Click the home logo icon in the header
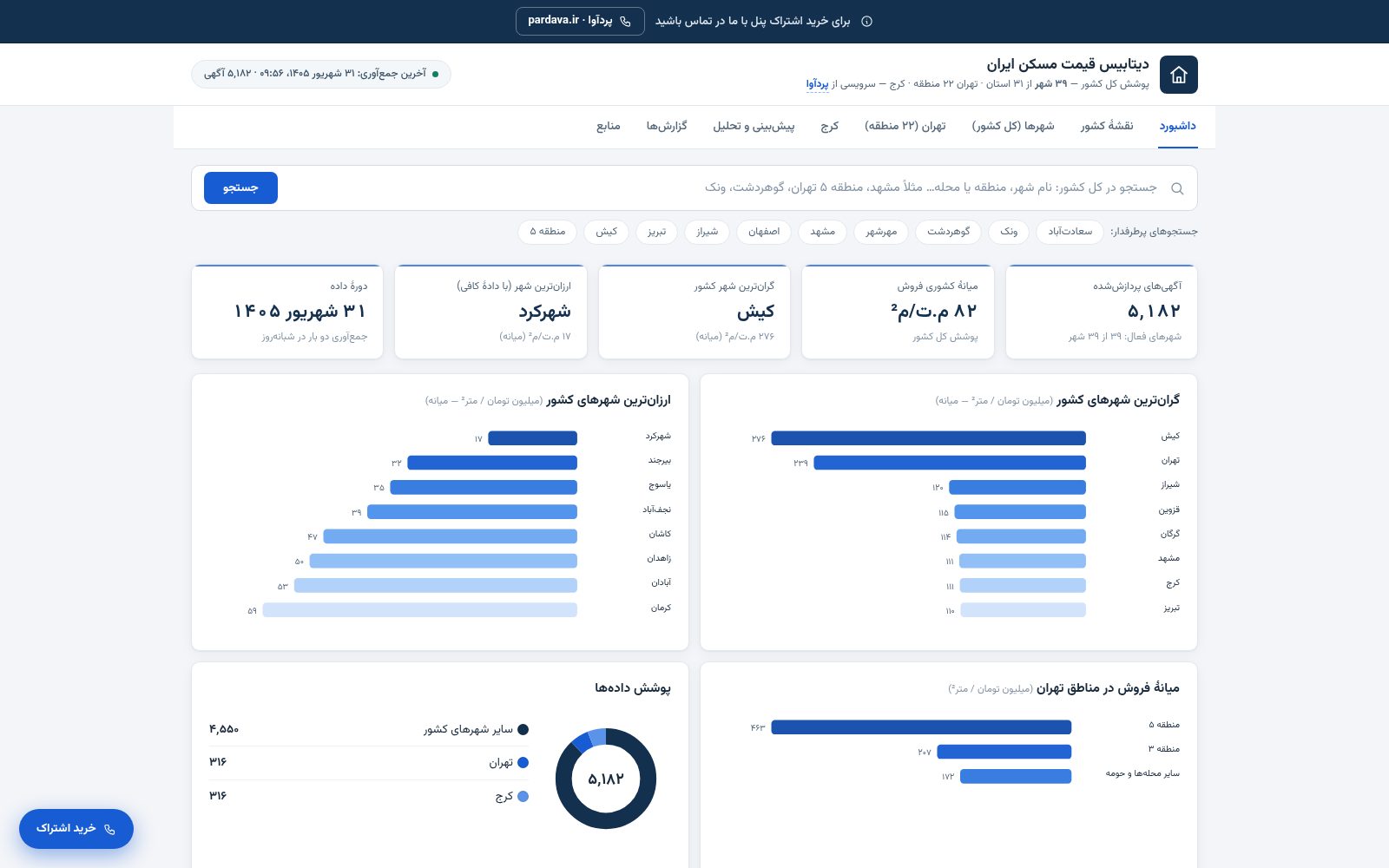Screen dimensions: 1389x868 pos(1179,75)
